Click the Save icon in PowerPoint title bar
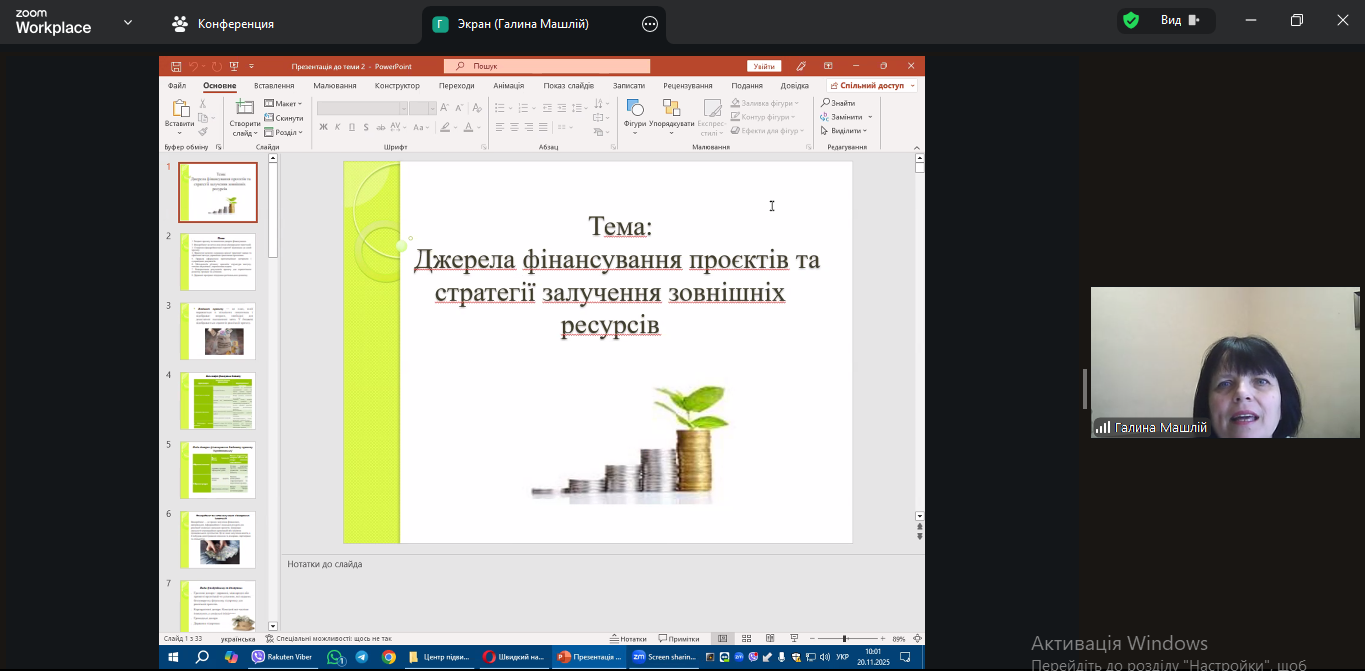Image resolution: width=1365 pixels, height=671 pixels. coord(176,66)
